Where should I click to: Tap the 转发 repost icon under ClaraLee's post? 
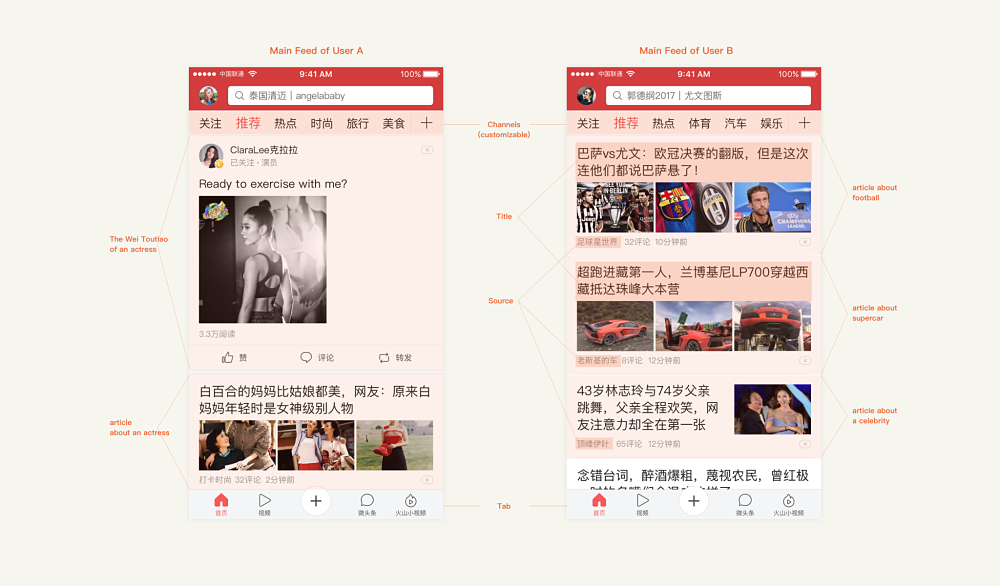(384, 358)
